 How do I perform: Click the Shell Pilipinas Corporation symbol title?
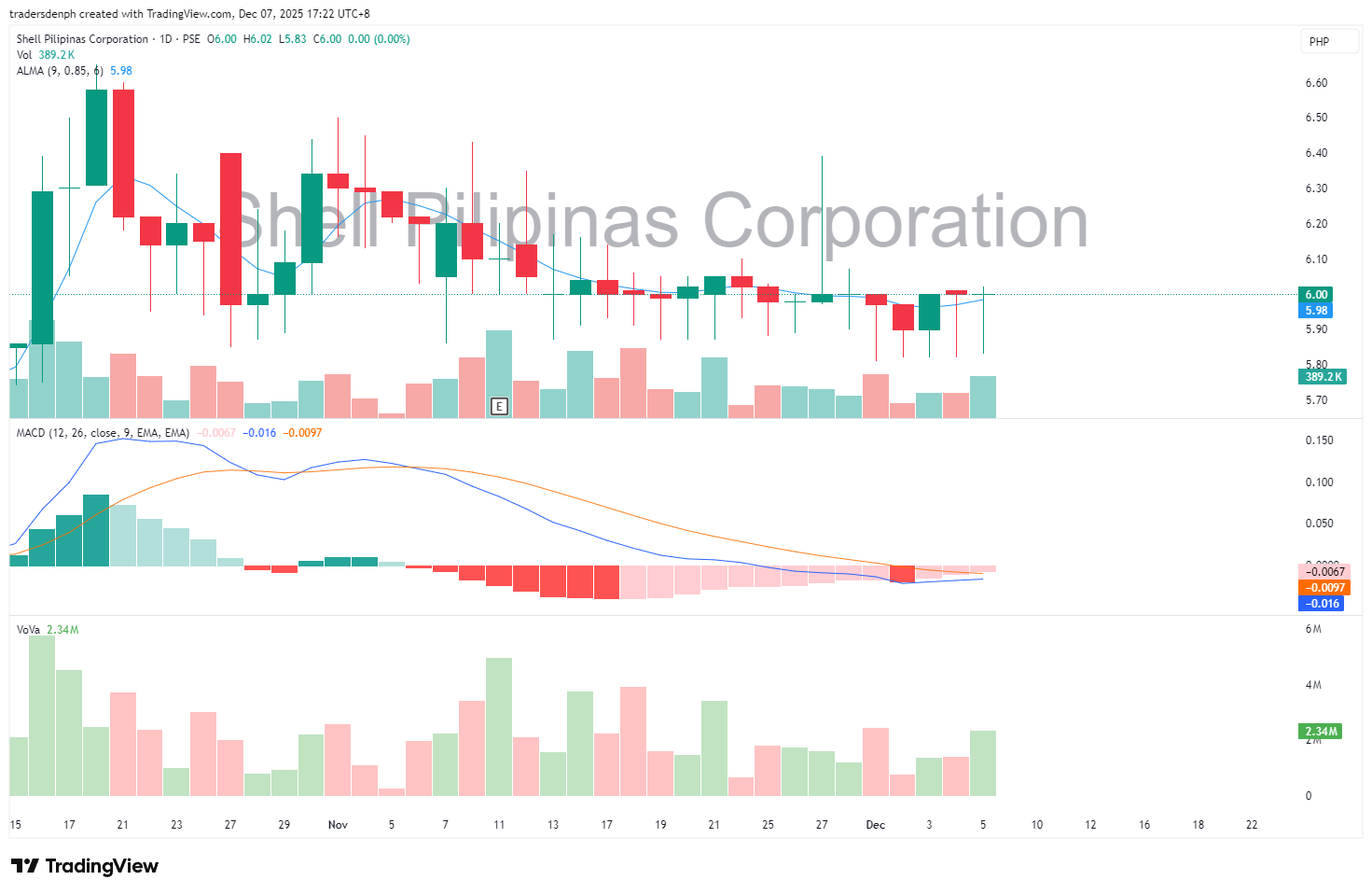coord(82,39)
